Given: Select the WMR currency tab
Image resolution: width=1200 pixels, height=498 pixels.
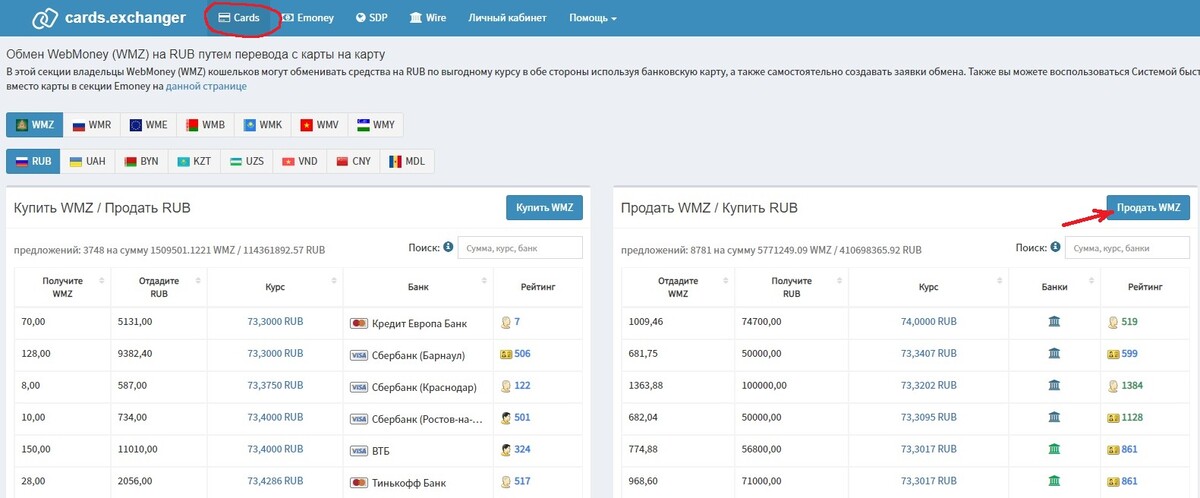Looking at the screenshot, I should click(x=91, y=126).
